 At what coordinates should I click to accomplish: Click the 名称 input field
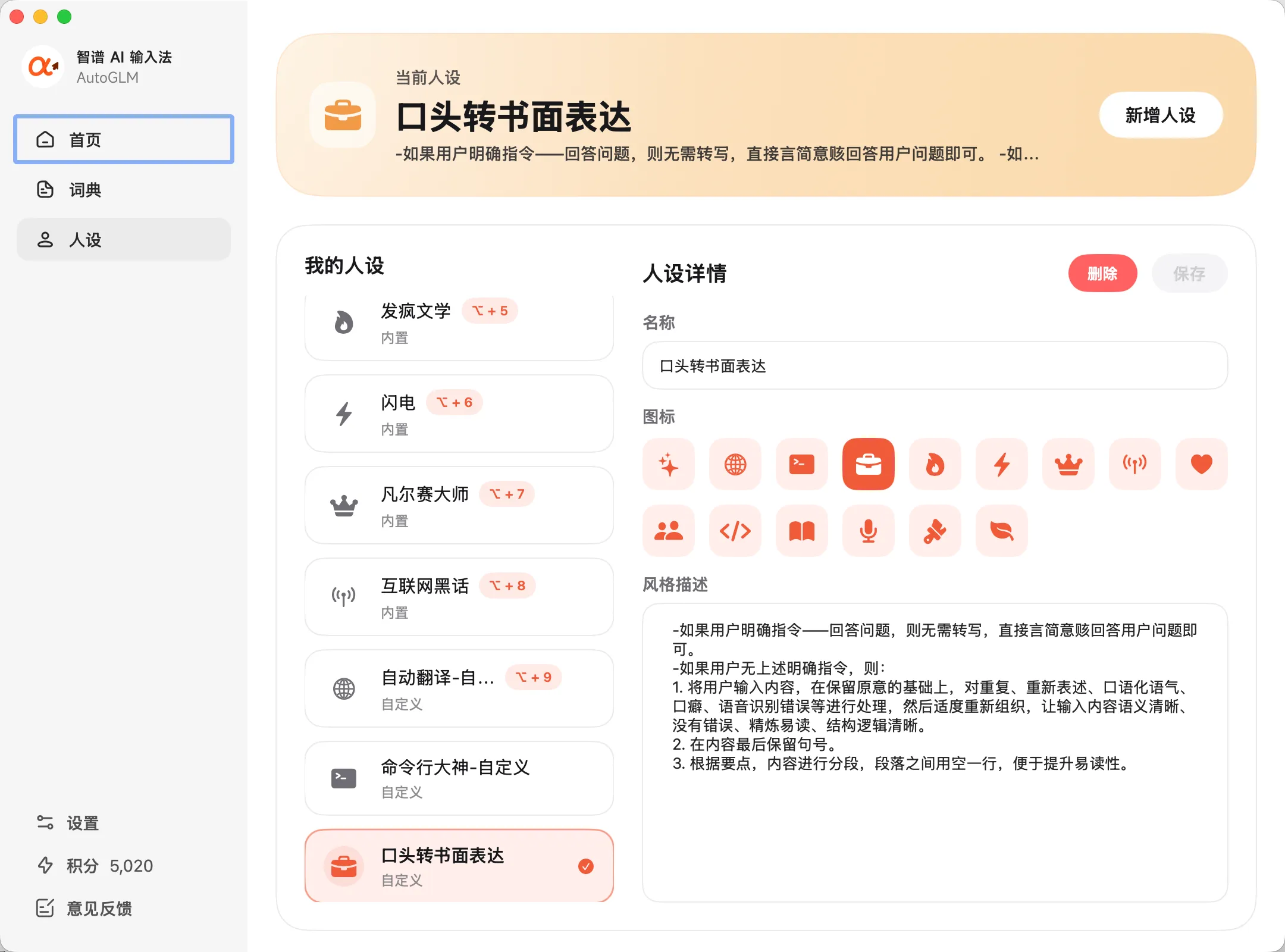click(934, 366)
